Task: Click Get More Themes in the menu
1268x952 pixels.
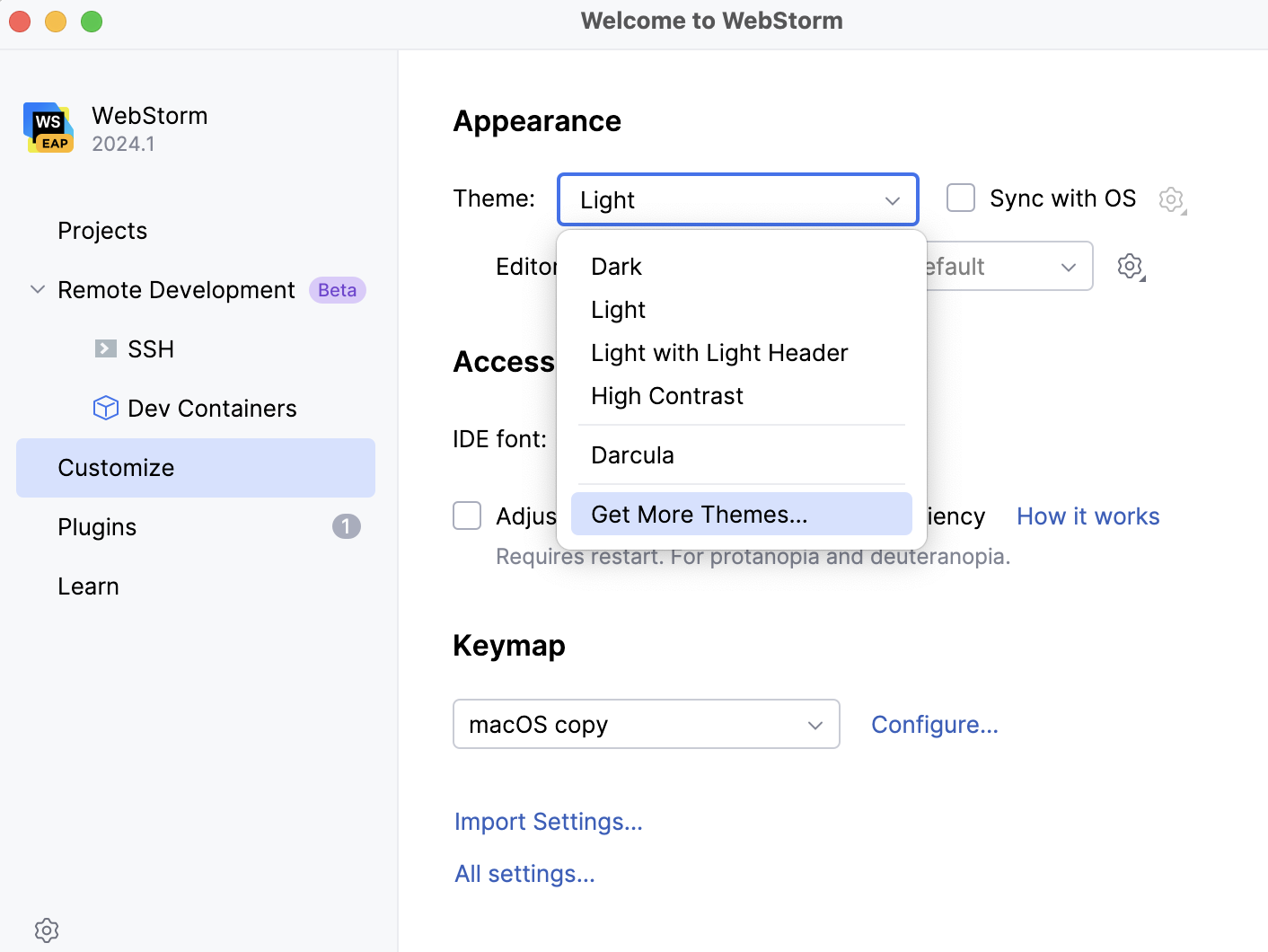Action: (700, 514)
